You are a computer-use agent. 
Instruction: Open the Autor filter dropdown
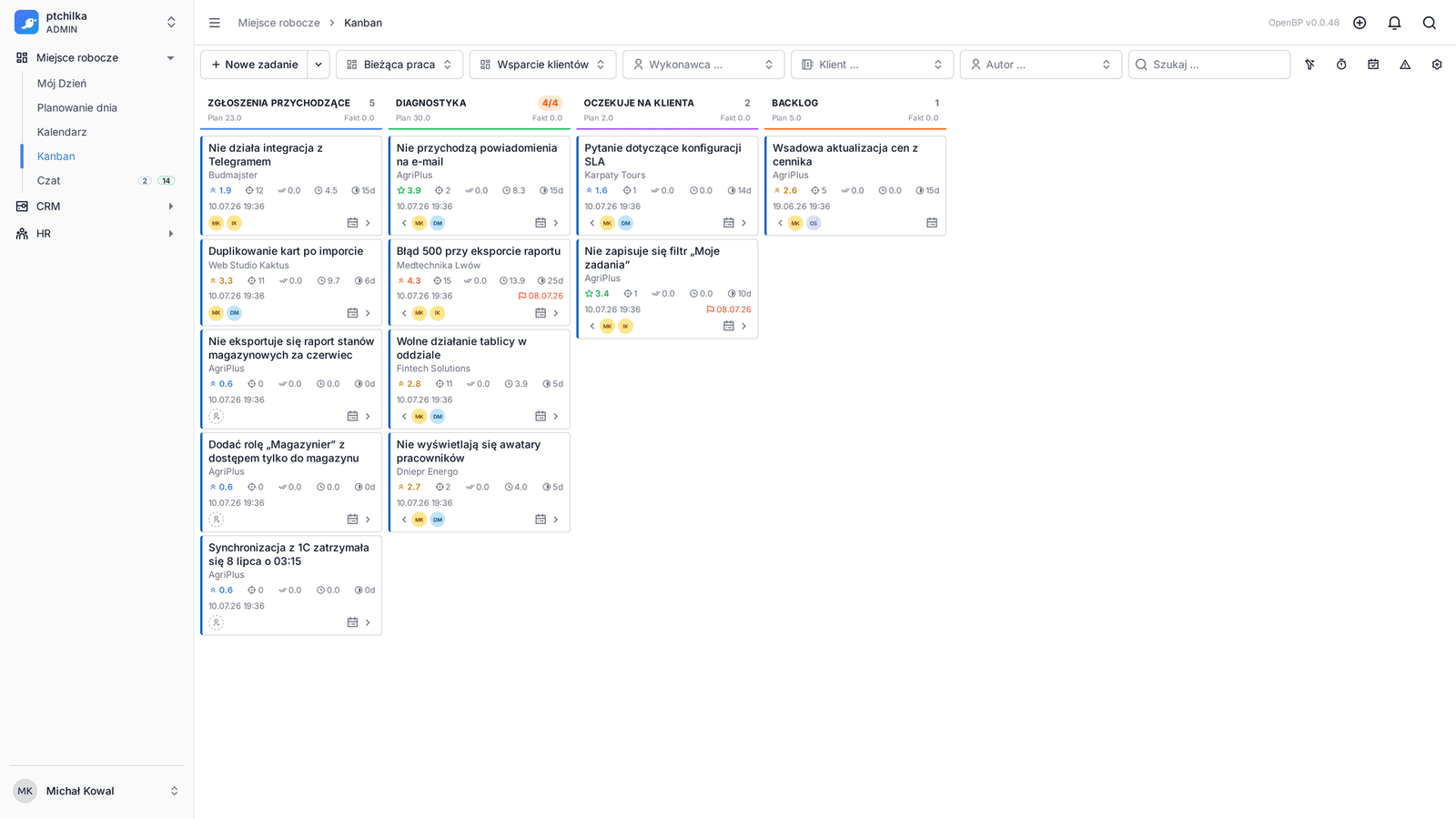coord(1041,65)
